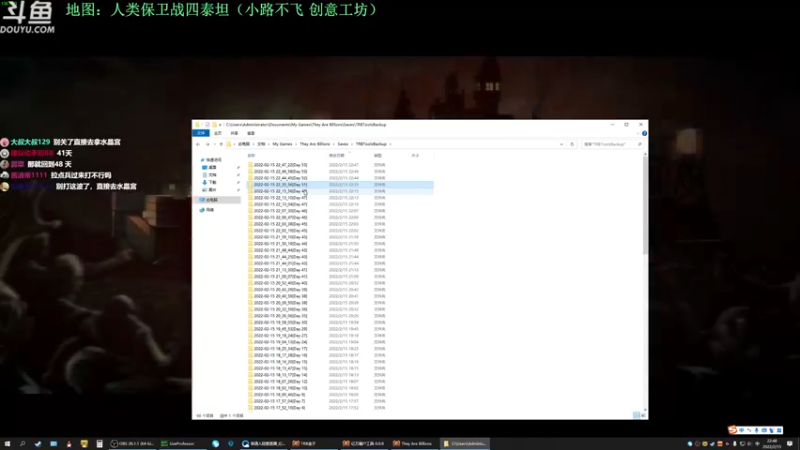
Task: Expand the chevron after My Games breadcrumb
Action: click(296, 144)
